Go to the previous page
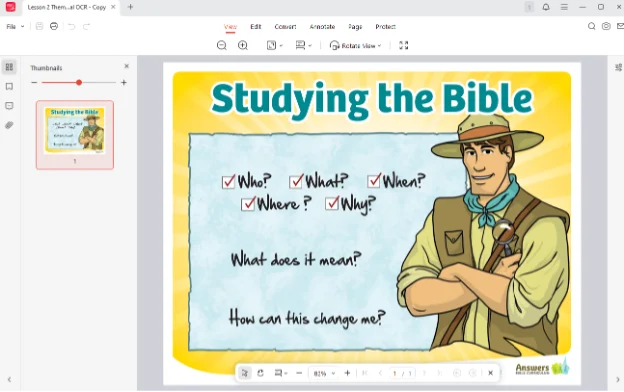 (x=380, y=373)
